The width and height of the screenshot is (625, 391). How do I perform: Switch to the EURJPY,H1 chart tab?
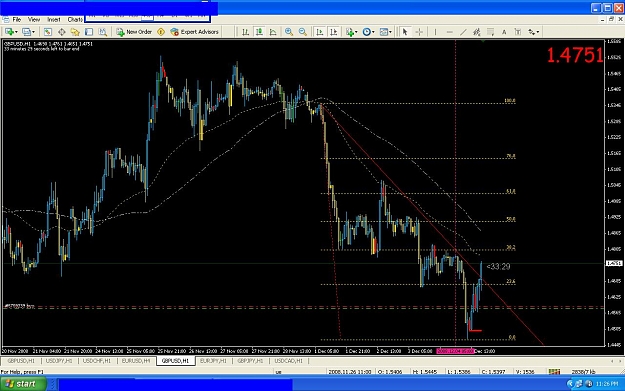(x=213, y=361)
